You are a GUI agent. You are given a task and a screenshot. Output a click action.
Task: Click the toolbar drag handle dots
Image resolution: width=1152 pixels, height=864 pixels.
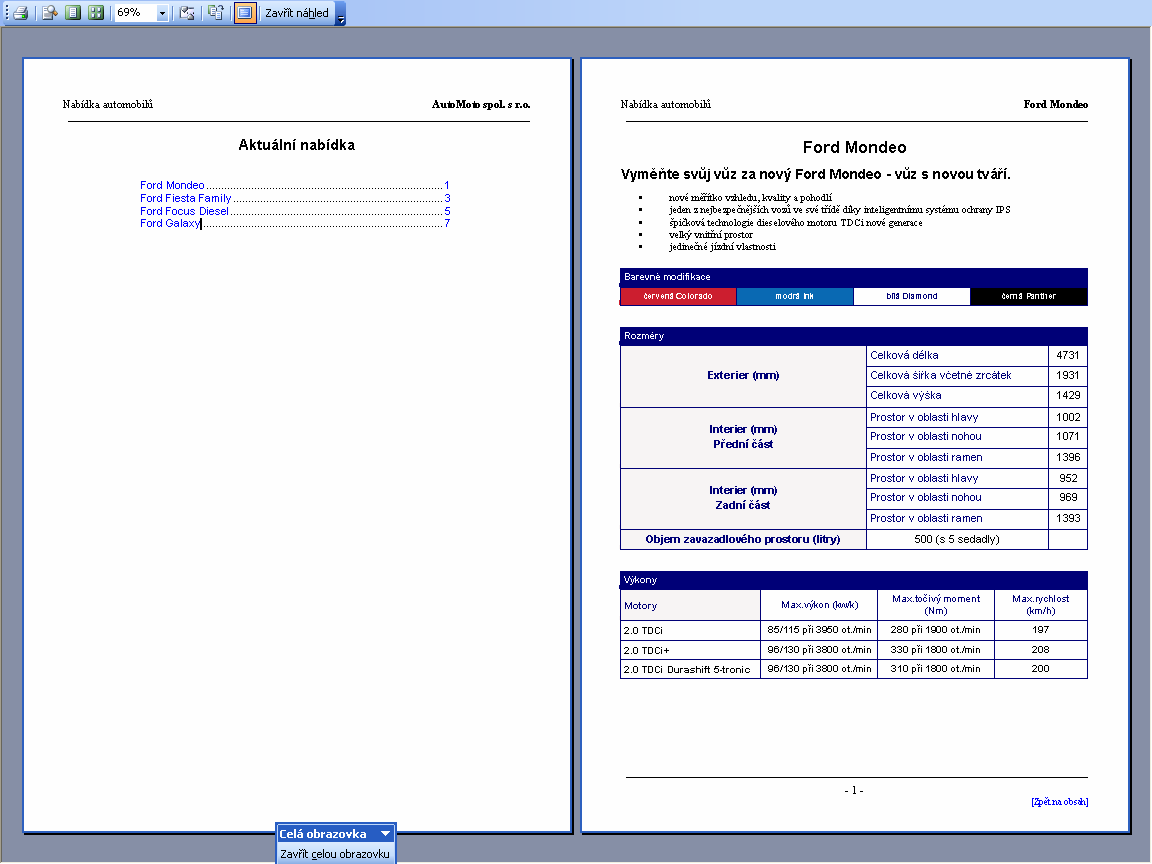click(7, 12)
